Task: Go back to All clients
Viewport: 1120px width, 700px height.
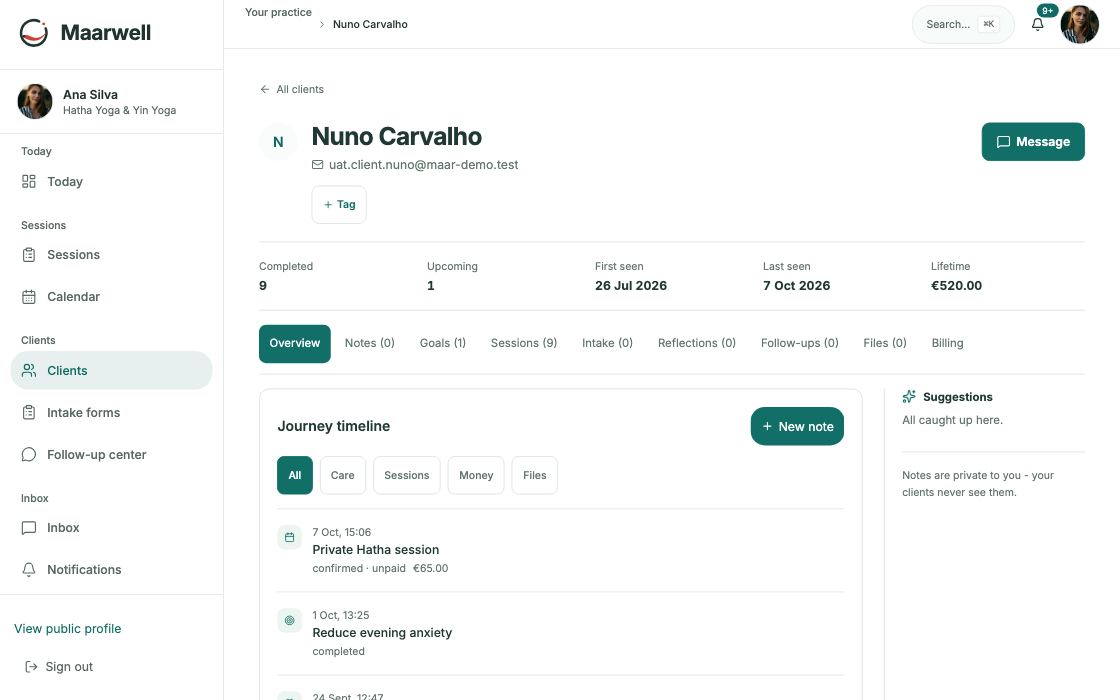Action: [x=291, y=89]
